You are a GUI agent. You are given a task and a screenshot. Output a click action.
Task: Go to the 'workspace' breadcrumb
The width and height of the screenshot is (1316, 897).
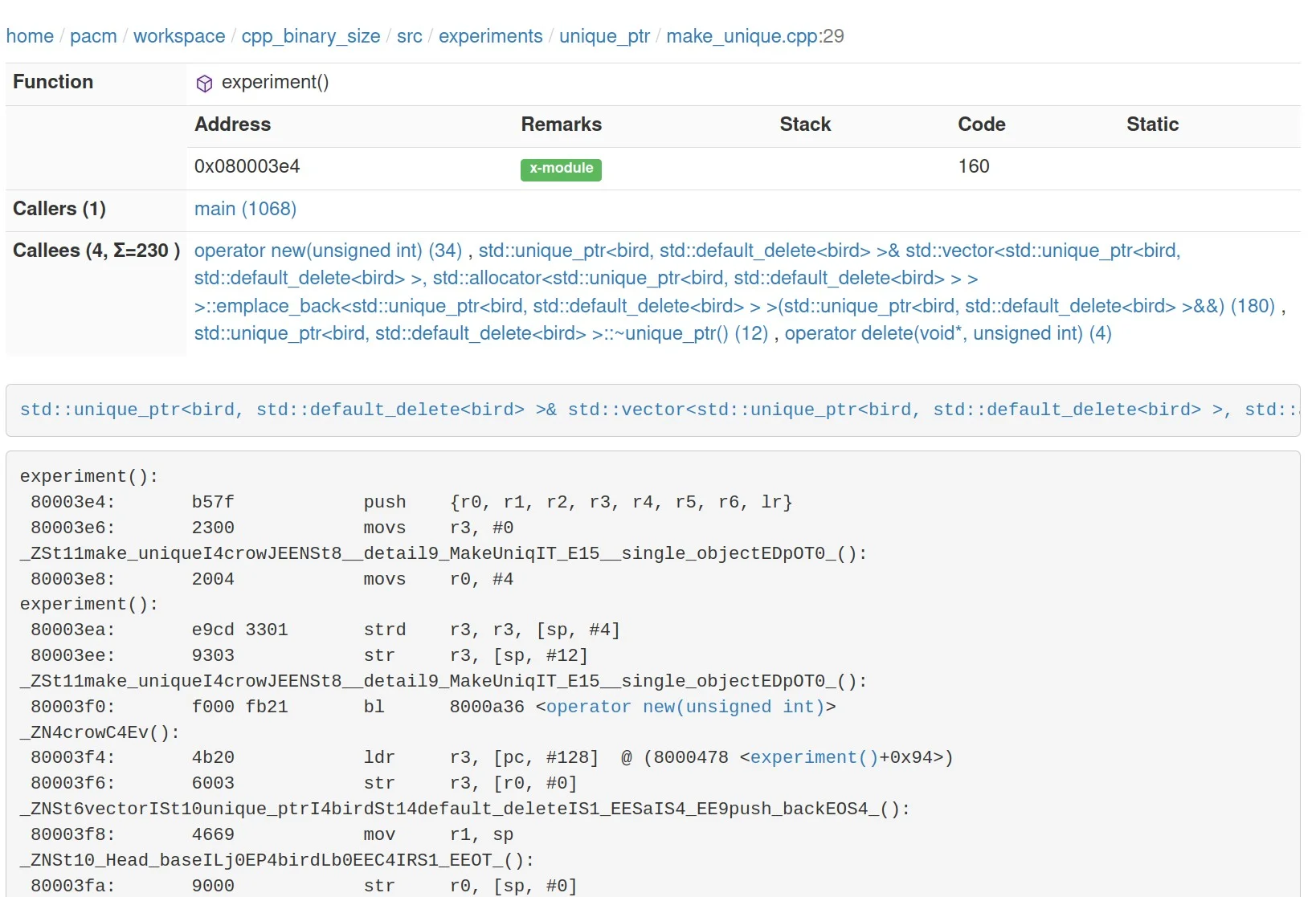pyautogui.click(x=179, y=36)
